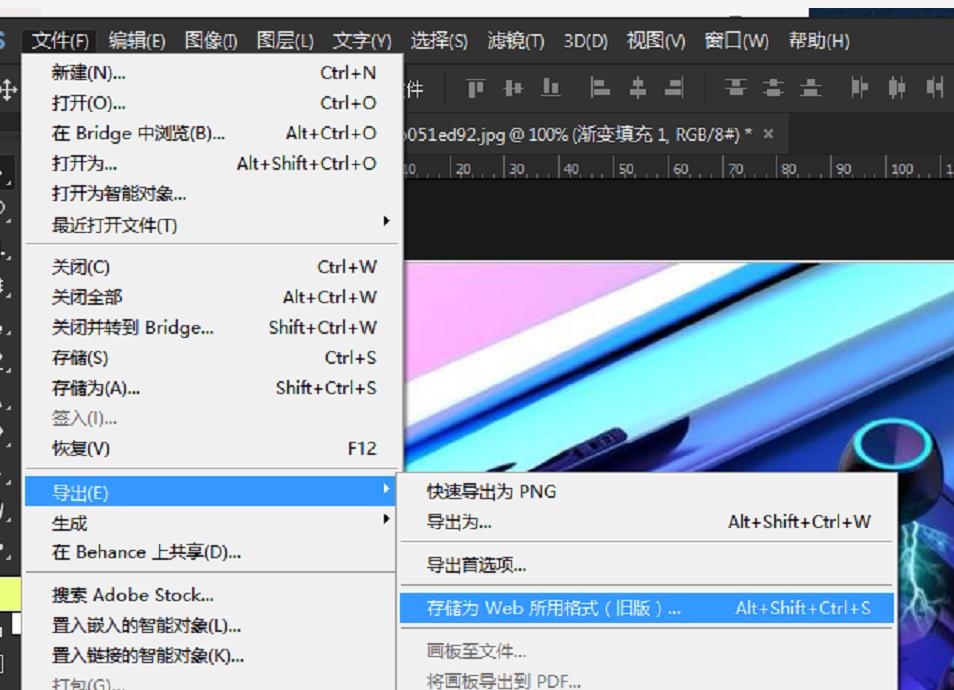
Task: Choose 恢复(V) menu entry
Action: tap(214, 449)
